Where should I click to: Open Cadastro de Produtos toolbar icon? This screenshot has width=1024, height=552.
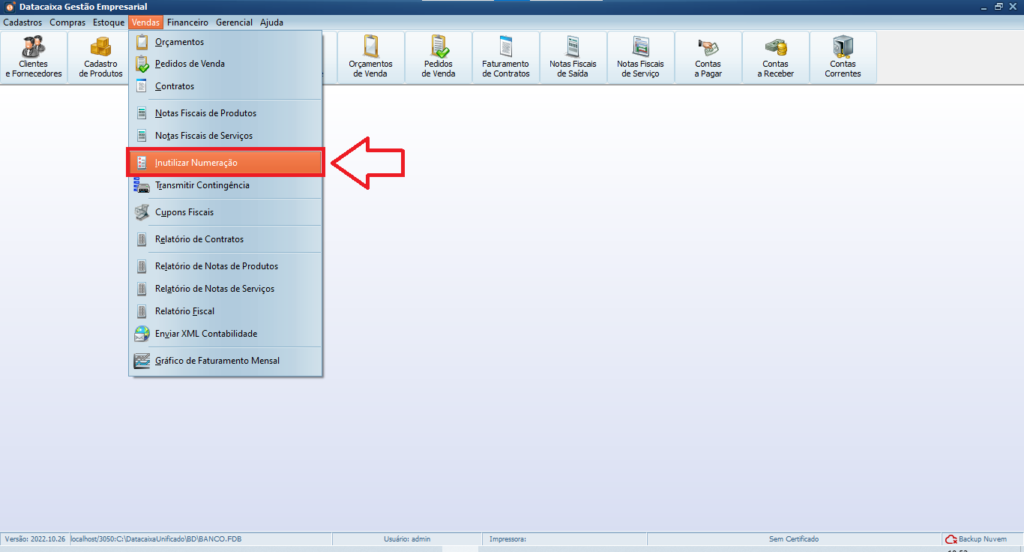point(100,56)
